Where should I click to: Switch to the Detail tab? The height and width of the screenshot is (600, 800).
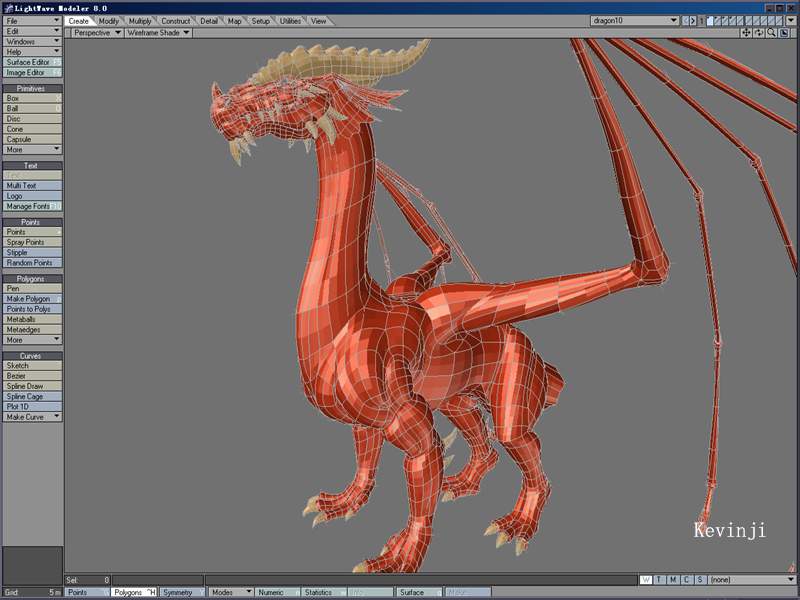[x=209, y=21]
